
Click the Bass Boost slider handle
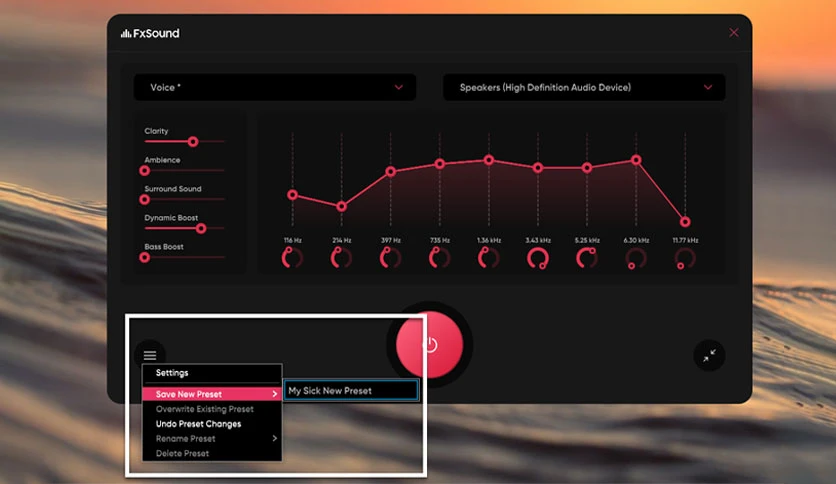tap(144, 257)
